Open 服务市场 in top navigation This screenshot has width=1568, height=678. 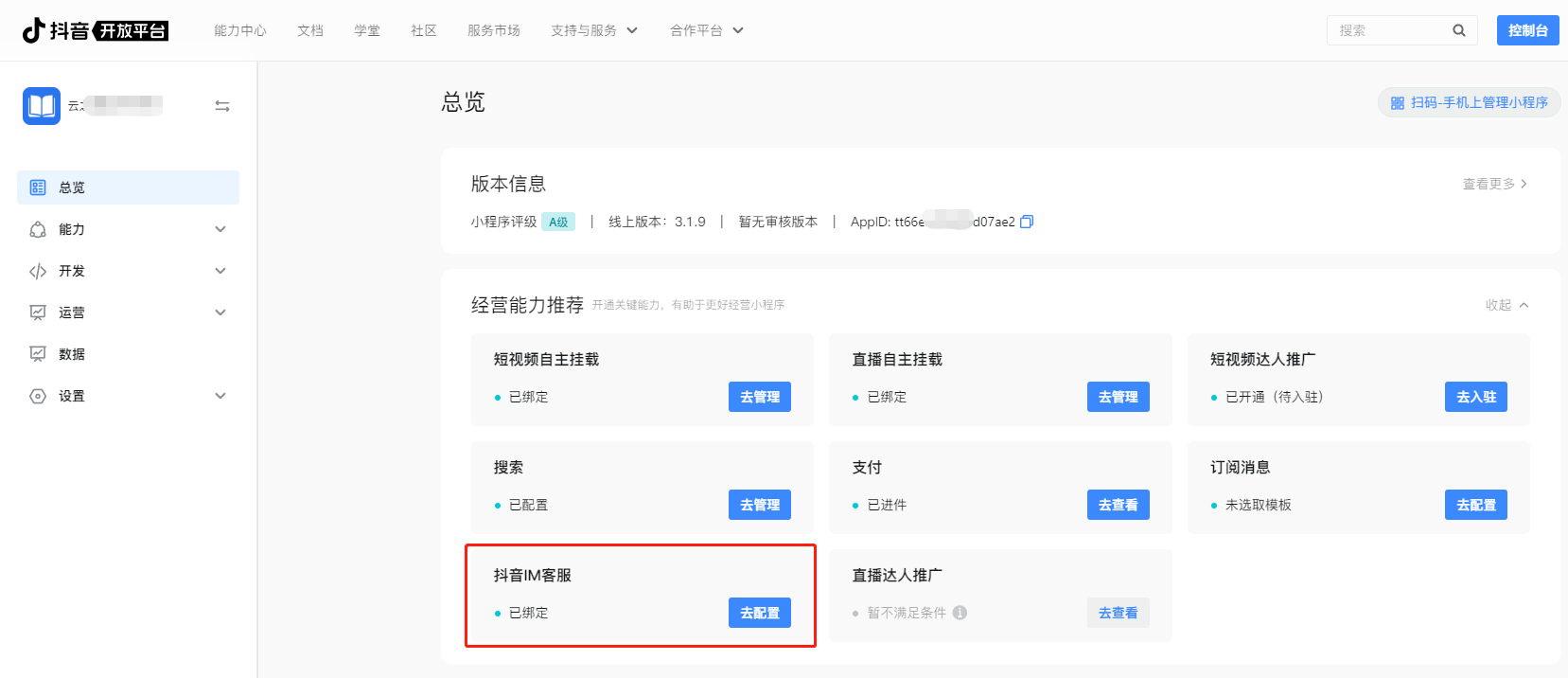pos(494,30)
